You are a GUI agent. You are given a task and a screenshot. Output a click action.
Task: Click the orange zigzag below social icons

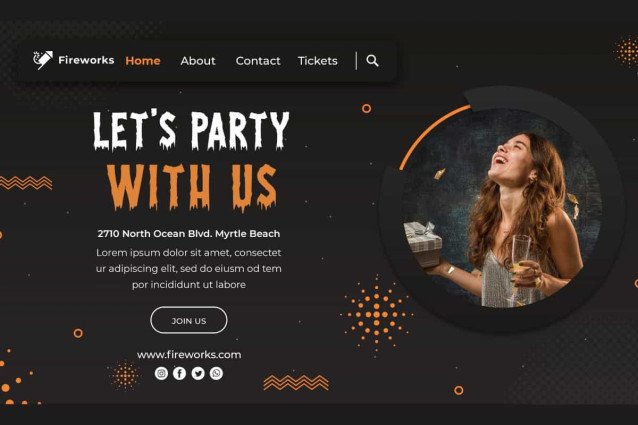(x=296, y=383)
